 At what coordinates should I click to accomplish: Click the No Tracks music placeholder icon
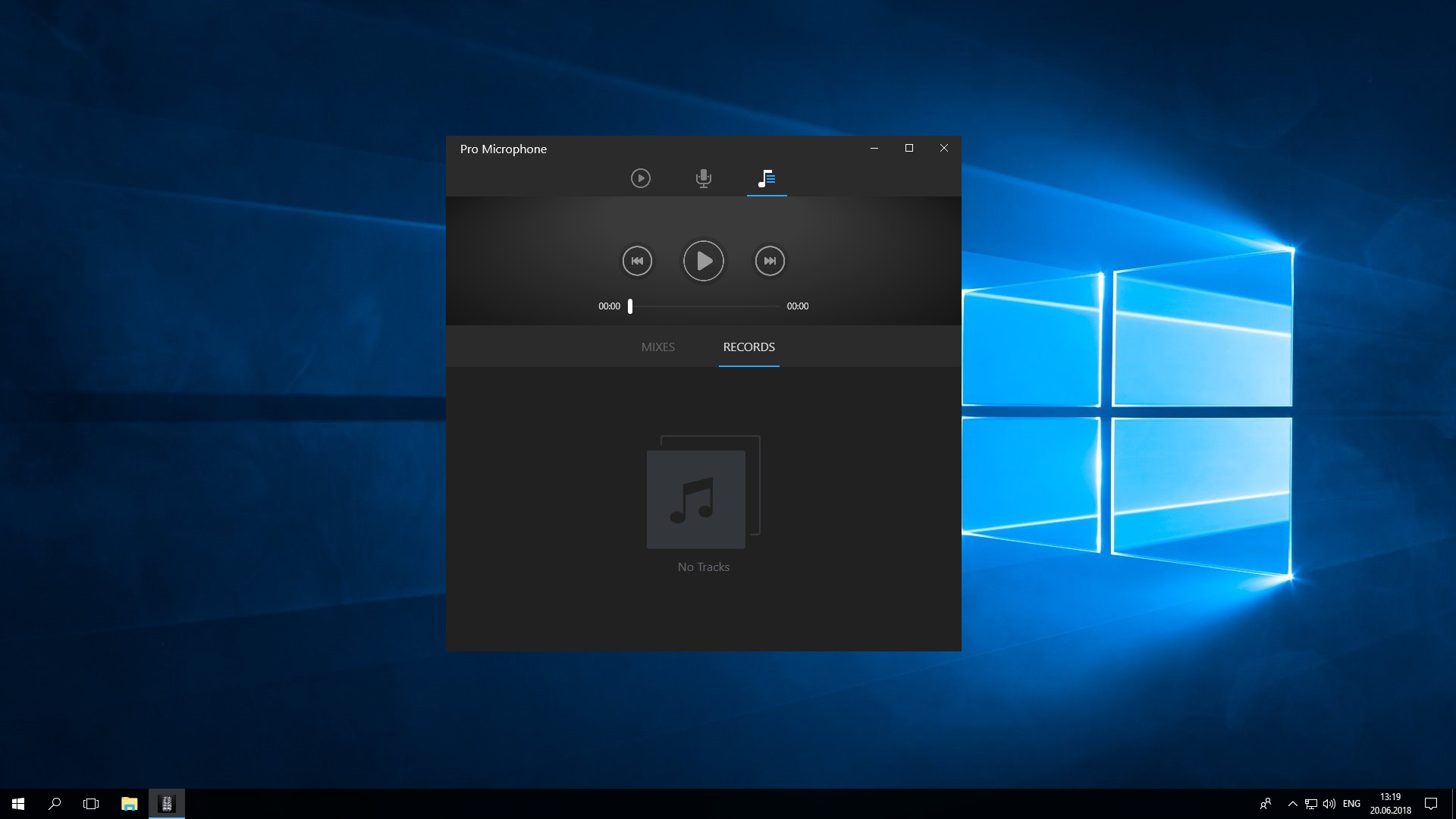pyautogui.click(x=695, y=497)
